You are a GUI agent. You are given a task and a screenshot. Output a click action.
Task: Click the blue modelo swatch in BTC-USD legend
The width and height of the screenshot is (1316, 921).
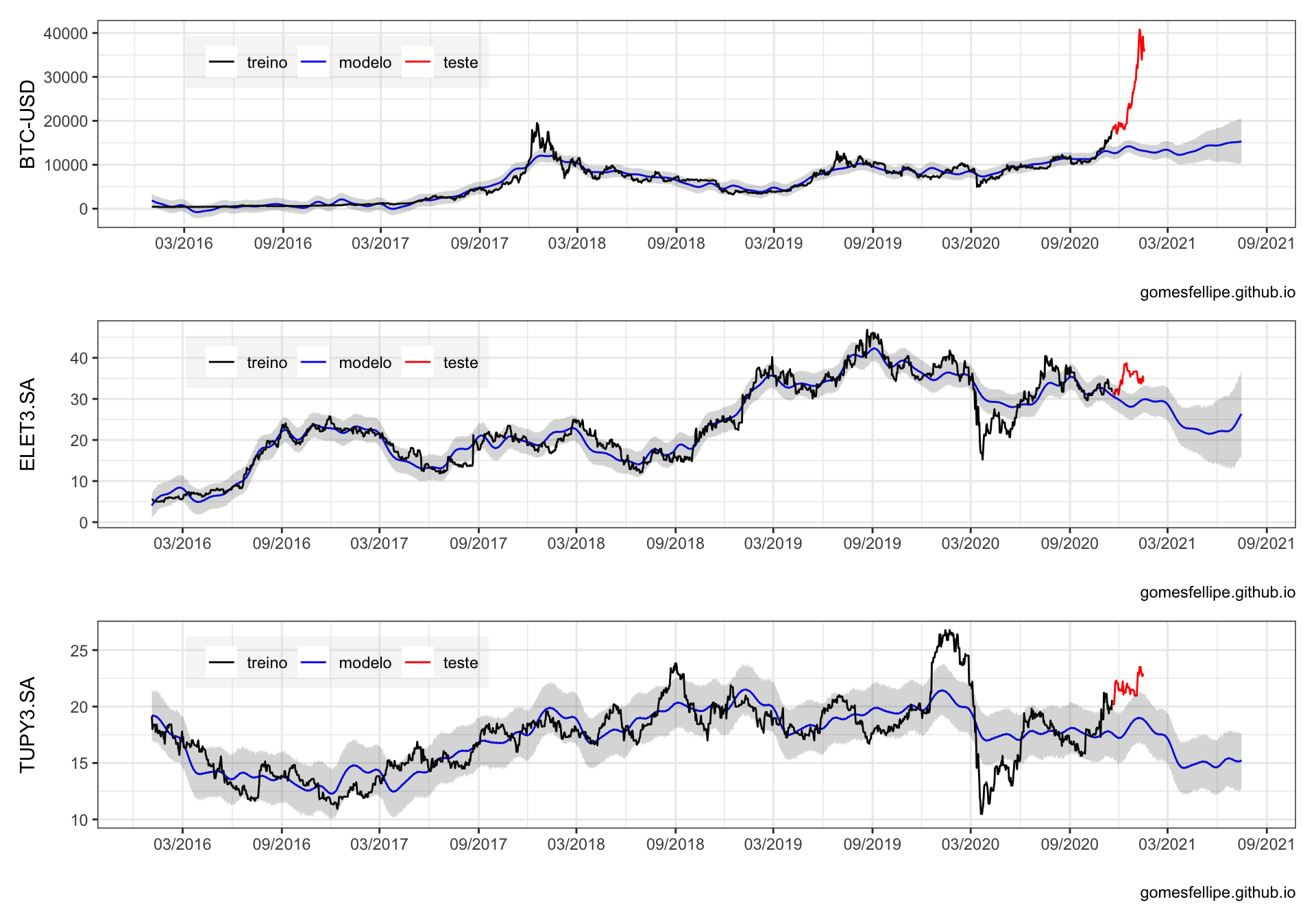point(313,62)
